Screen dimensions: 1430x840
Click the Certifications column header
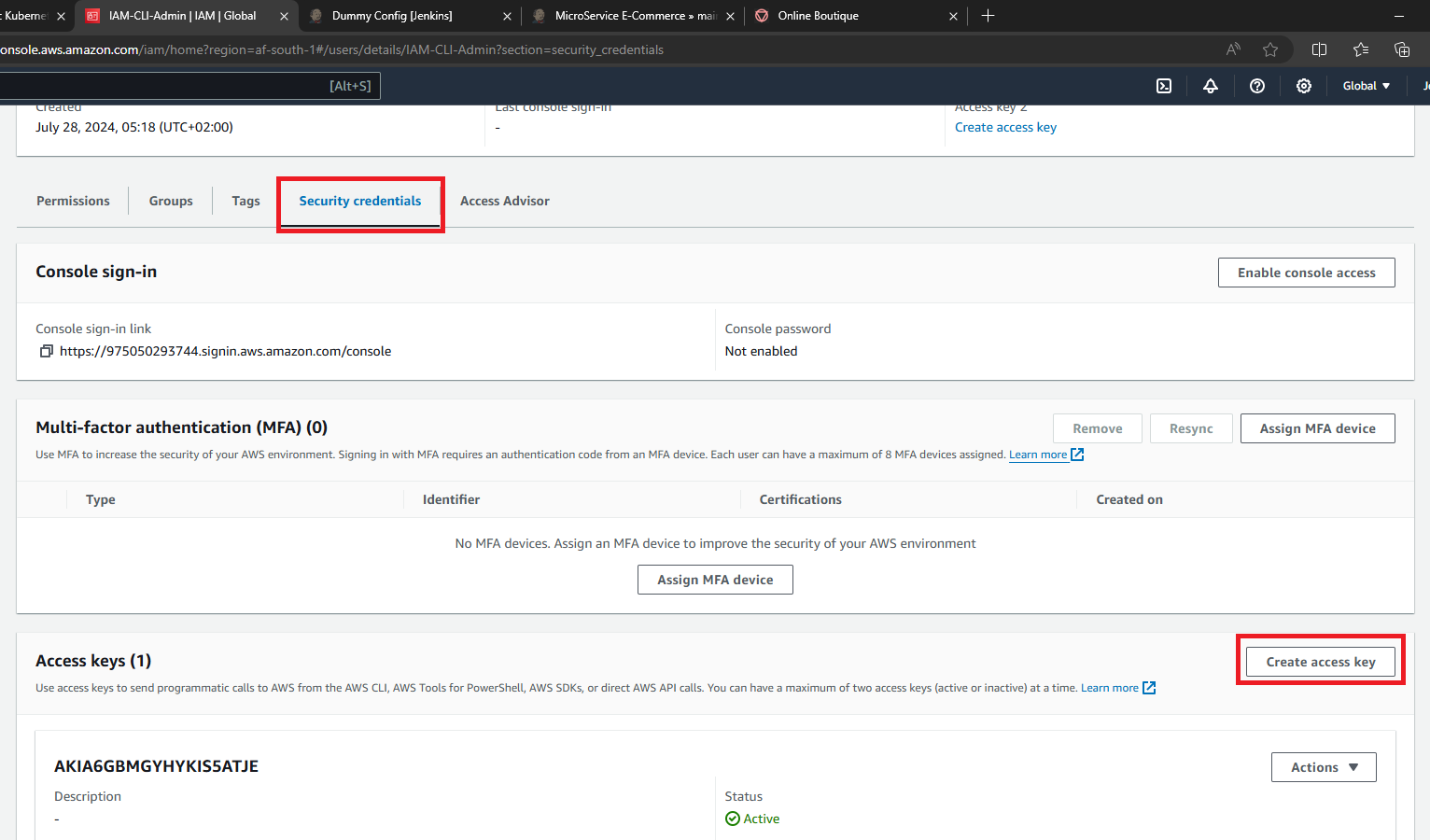point(800,499)
